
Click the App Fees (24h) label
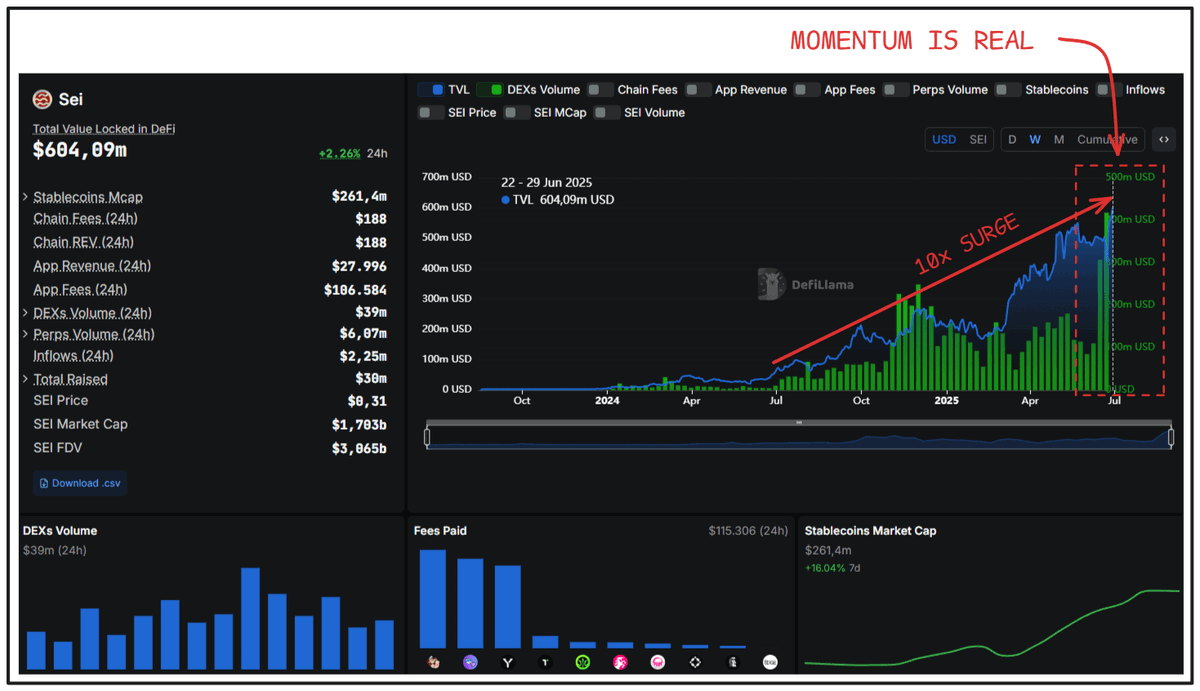pyautogui.click(x=80, y=290)
